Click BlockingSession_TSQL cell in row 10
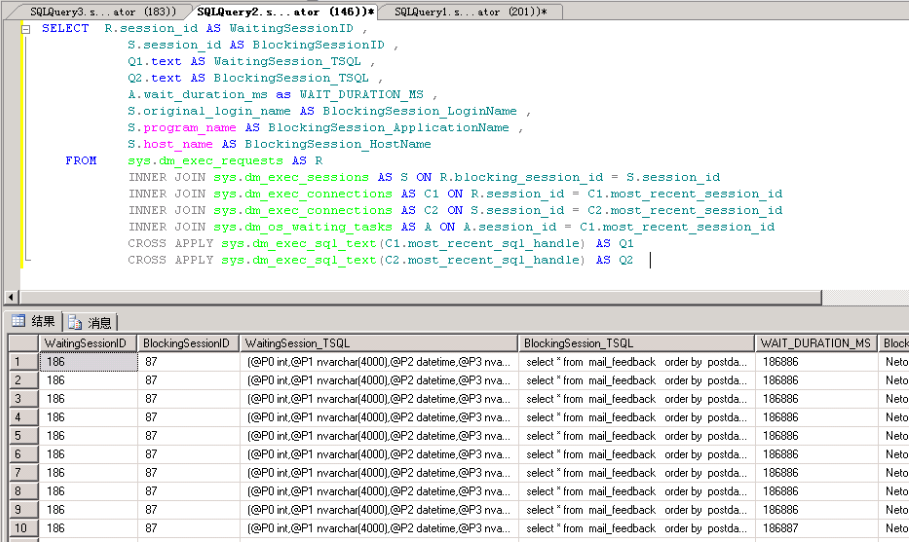Image resolution: width=918 pixels, height=542 pixels. pos(636,529)
